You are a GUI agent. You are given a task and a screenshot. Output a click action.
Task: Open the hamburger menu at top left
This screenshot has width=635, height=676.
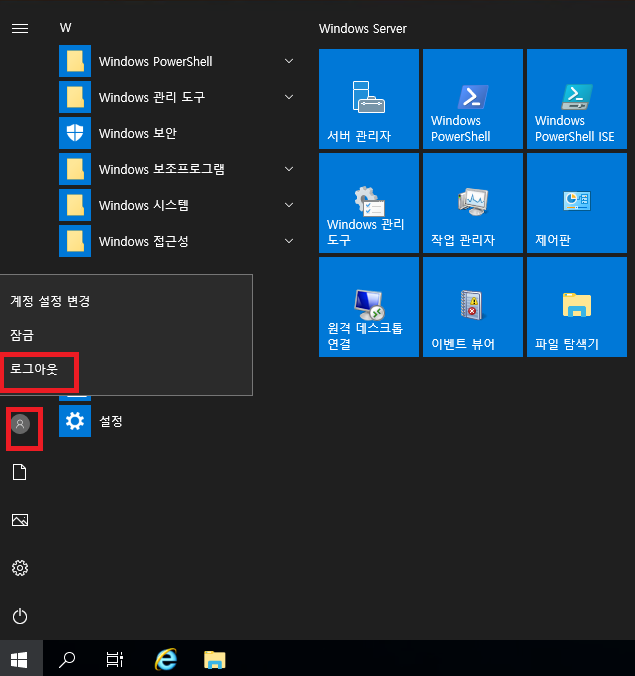(20, 28)
